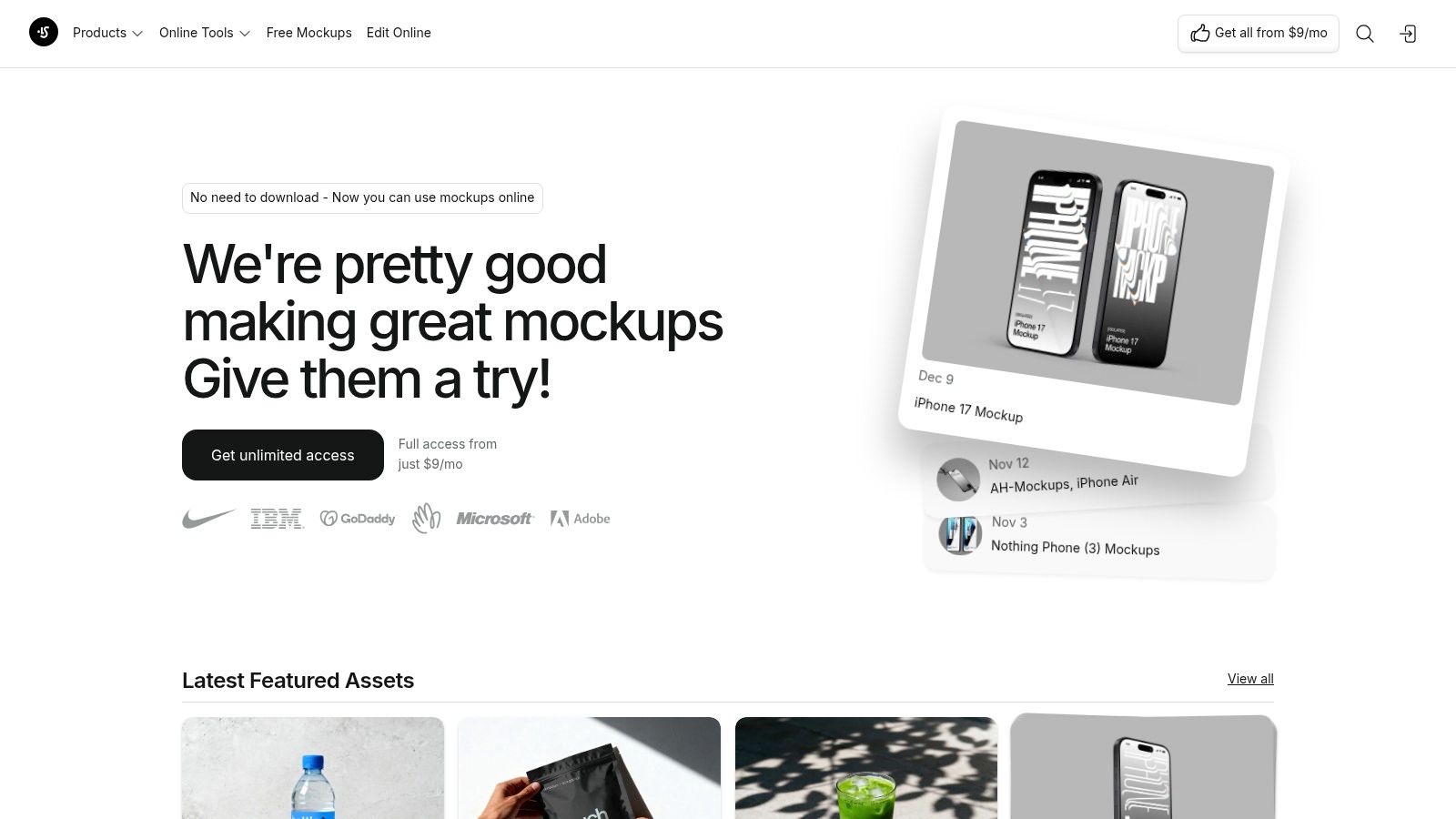Open the search magnifier icon
The width and height of the screenshot is (1456, 819).
point(1364,34)
